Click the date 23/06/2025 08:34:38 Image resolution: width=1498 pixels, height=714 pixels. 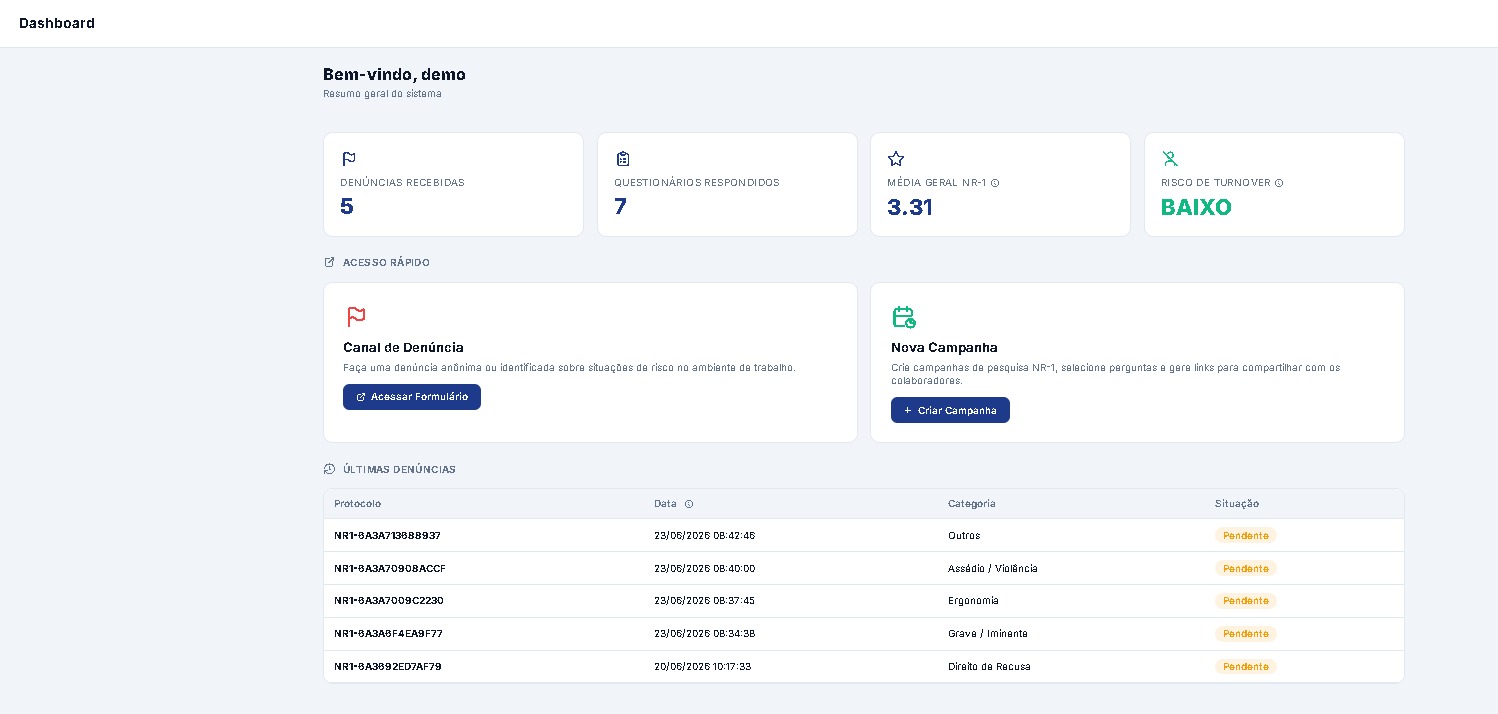point(705,634)
